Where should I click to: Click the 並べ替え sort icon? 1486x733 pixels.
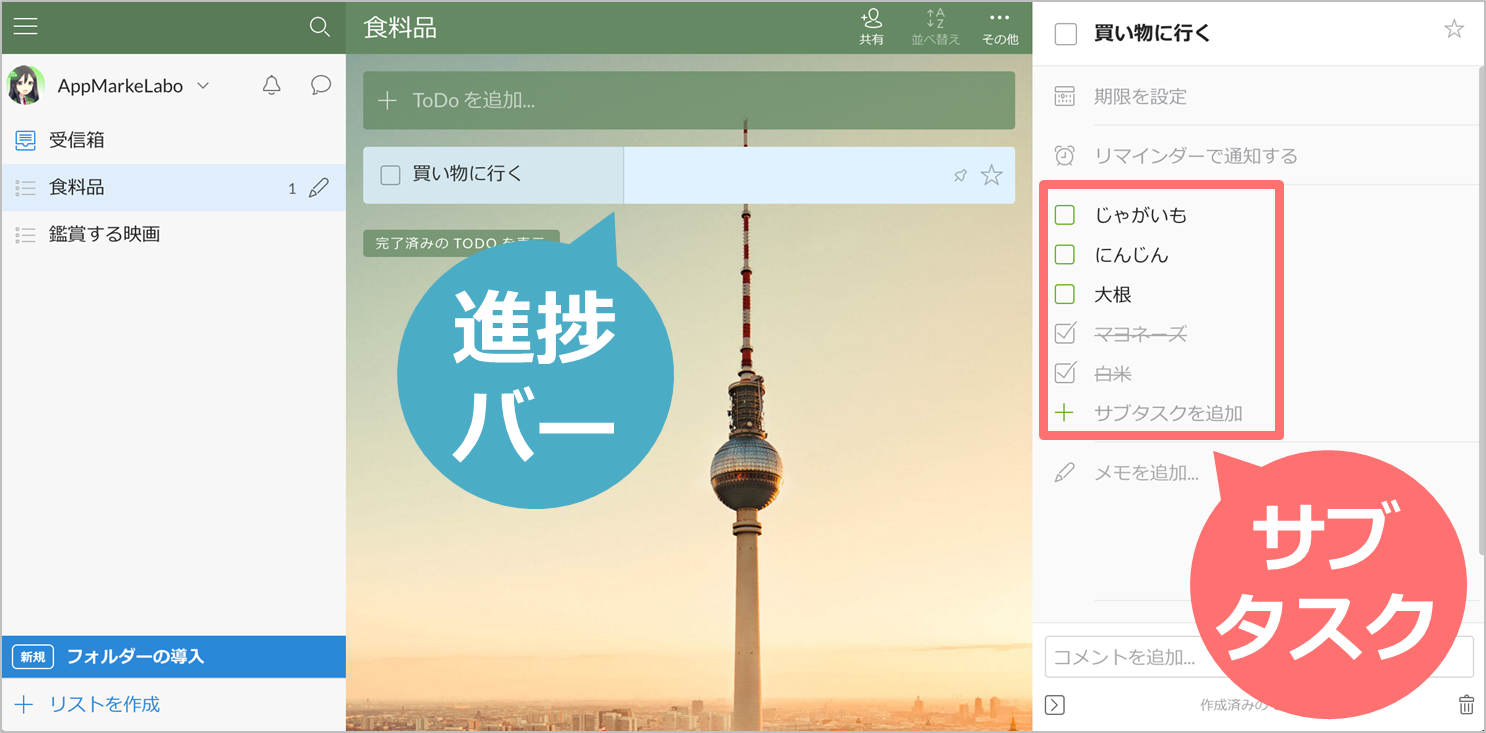(935, 27)
